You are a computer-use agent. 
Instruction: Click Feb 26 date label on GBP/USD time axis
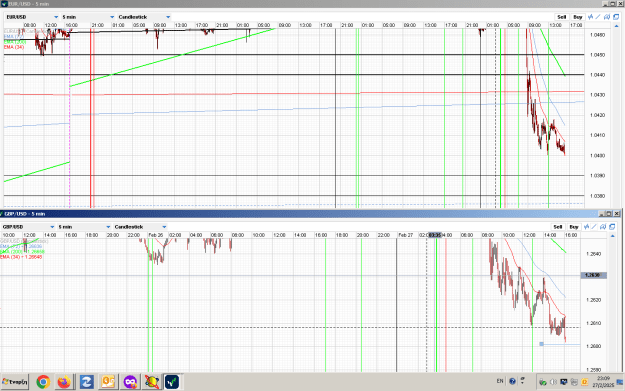[156, 235]
